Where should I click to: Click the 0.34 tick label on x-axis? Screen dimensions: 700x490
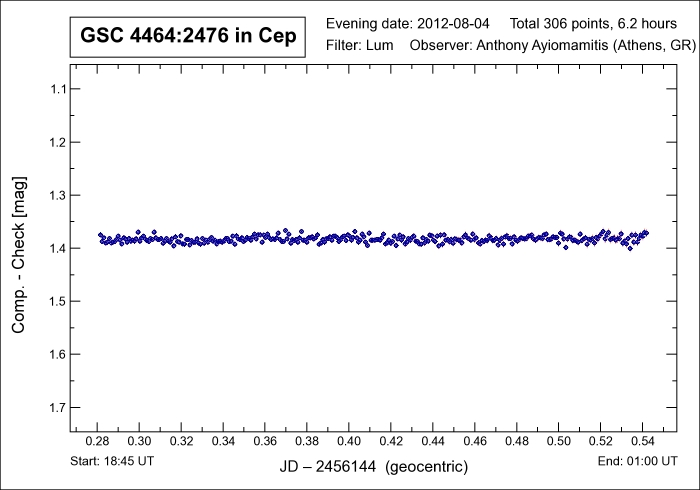[223, 441]
